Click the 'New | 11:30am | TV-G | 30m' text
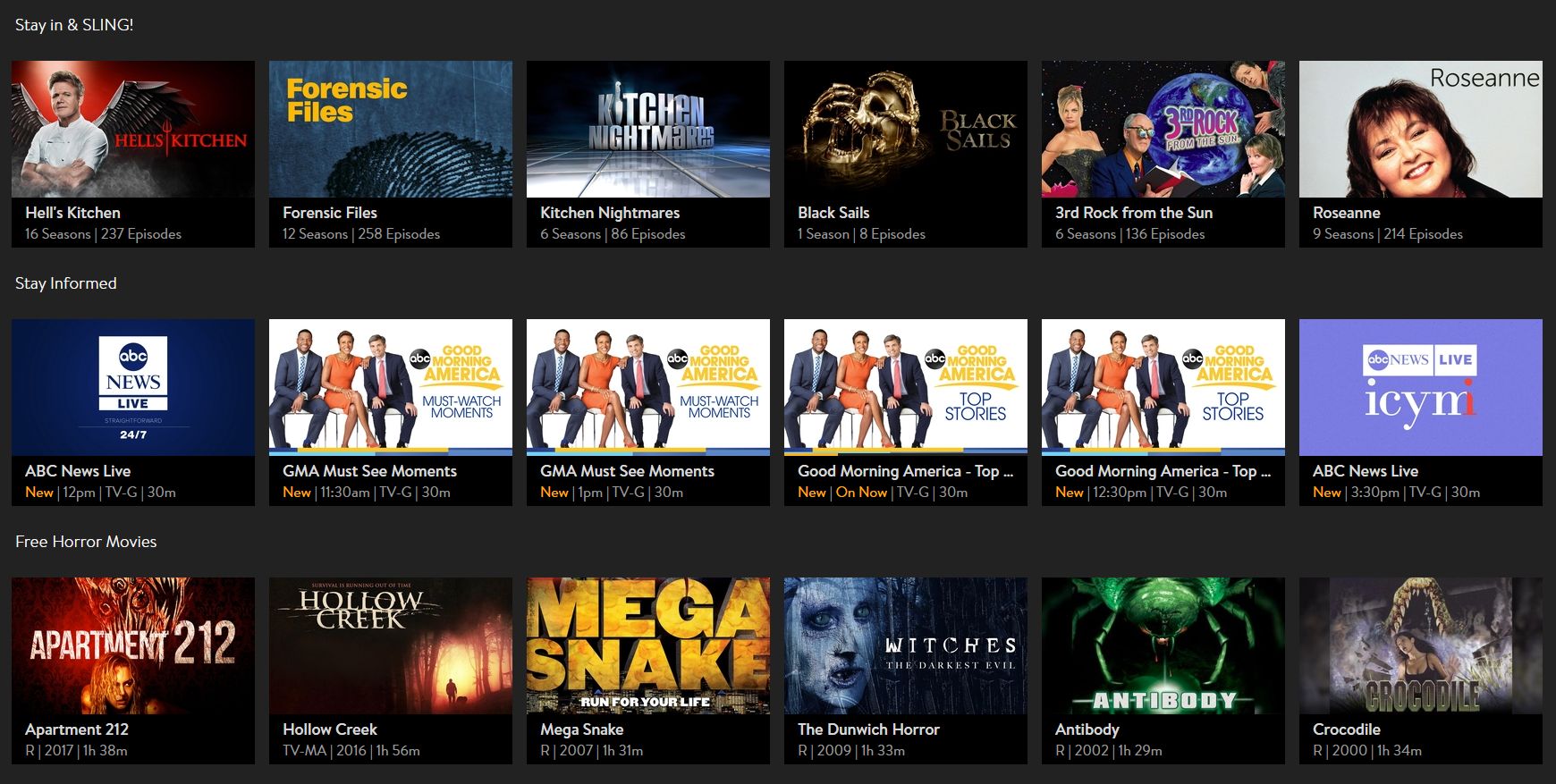1556x784 pixels. click(x=367, y=493)
